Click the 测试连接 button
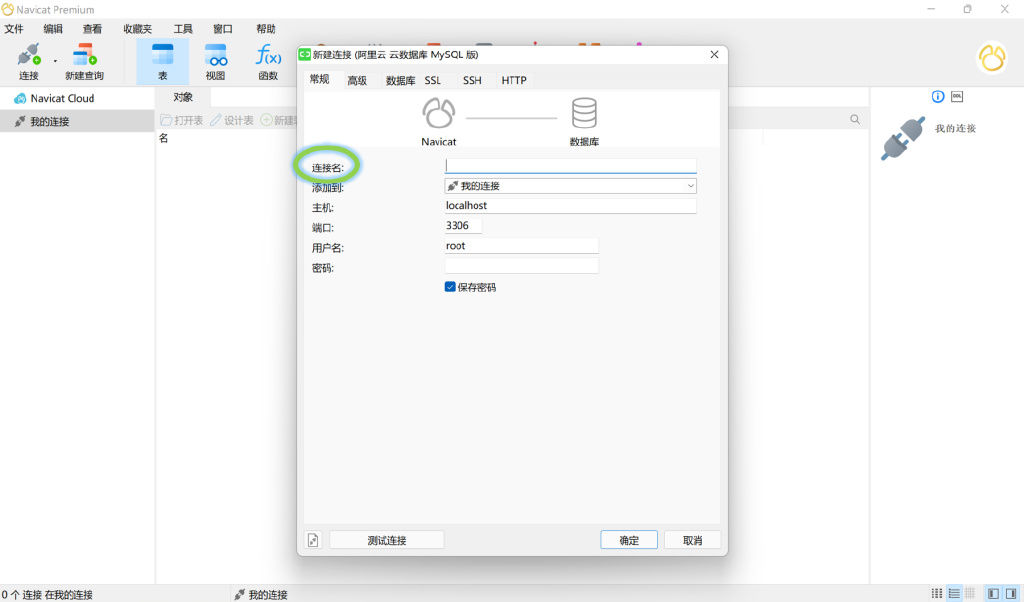This screenshot has width=1024, height=602. pyautogui.click(x=387, y=540)
